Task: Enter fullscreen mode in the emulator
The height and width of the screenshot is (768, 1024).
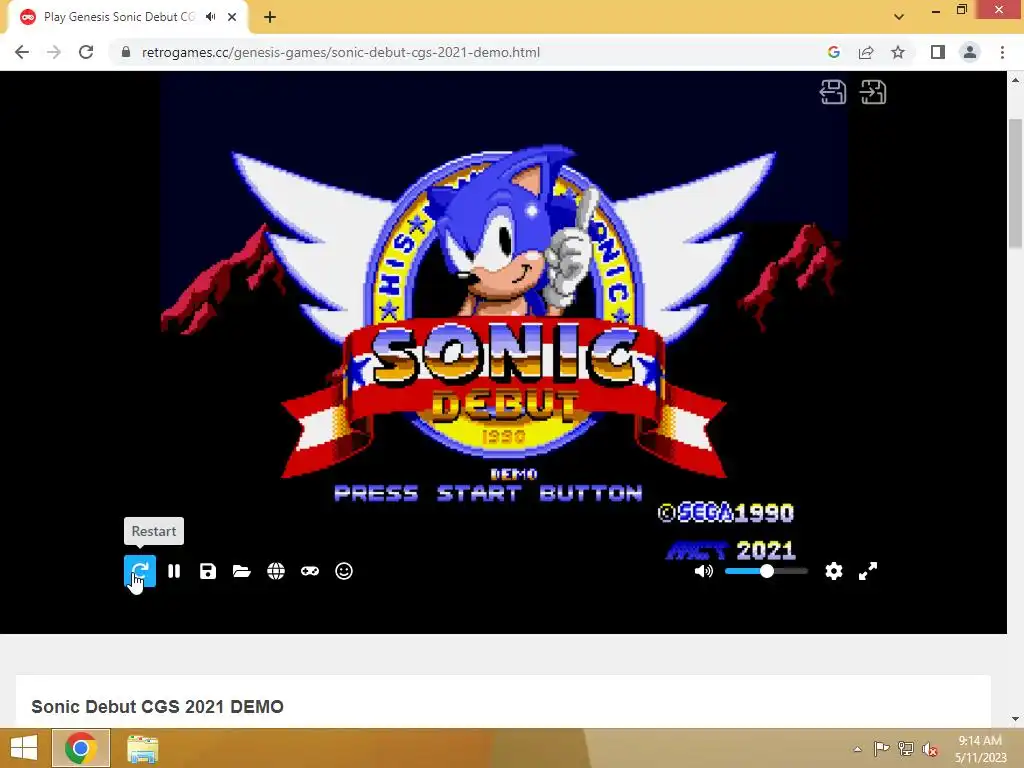Action: 867,571
